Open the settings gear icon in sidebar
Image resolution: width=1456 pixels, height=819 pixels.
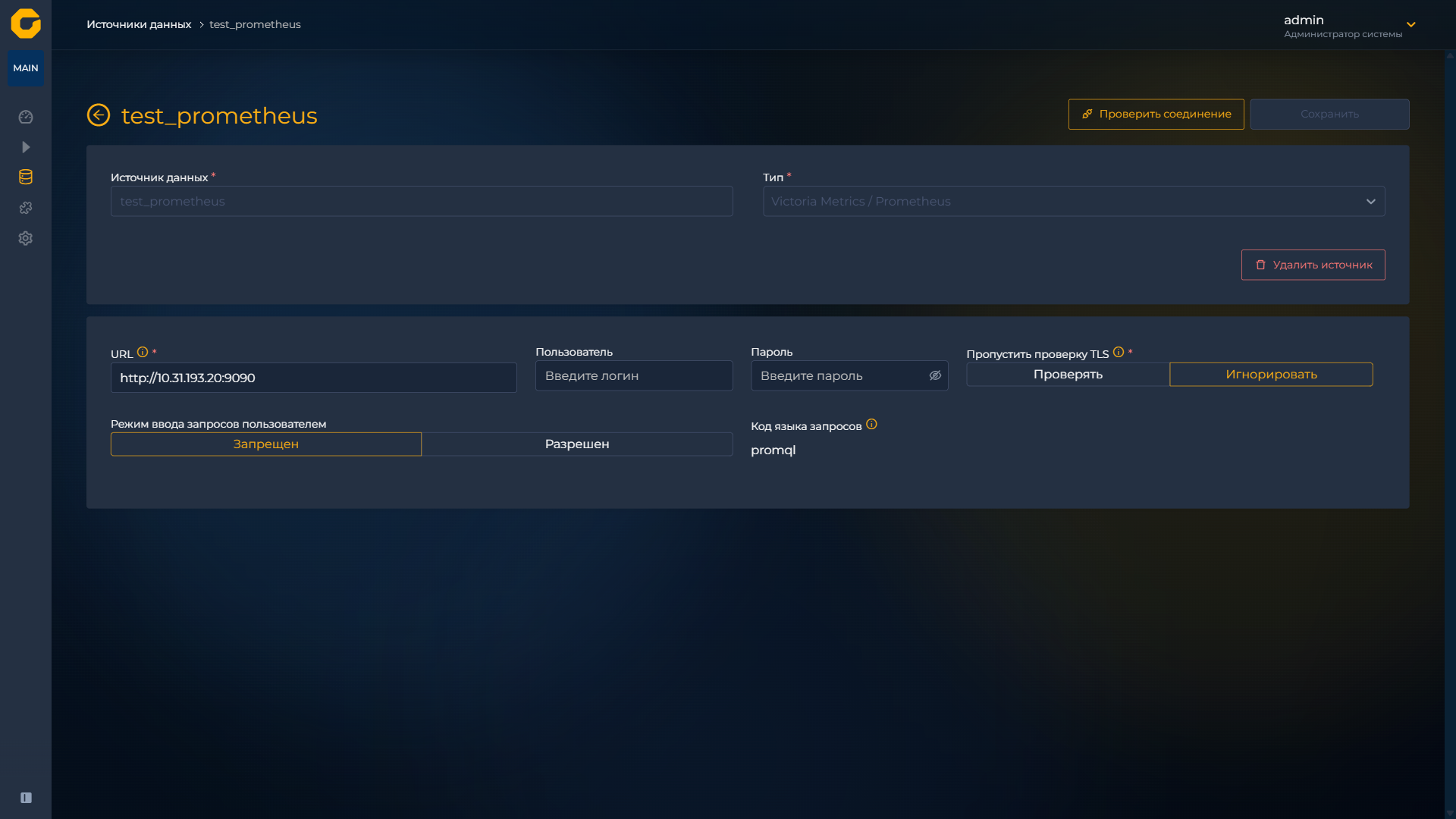26,238
